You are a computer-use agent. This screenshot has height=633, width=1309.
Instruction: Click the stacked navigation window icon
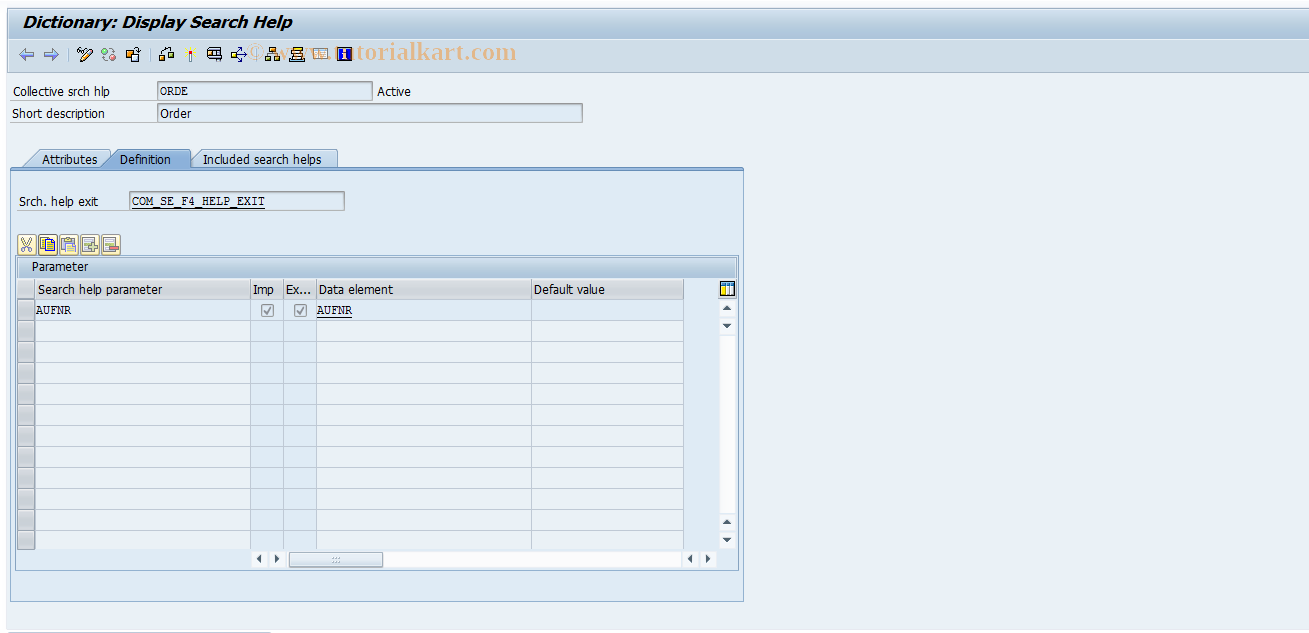[x=296, y=54]
